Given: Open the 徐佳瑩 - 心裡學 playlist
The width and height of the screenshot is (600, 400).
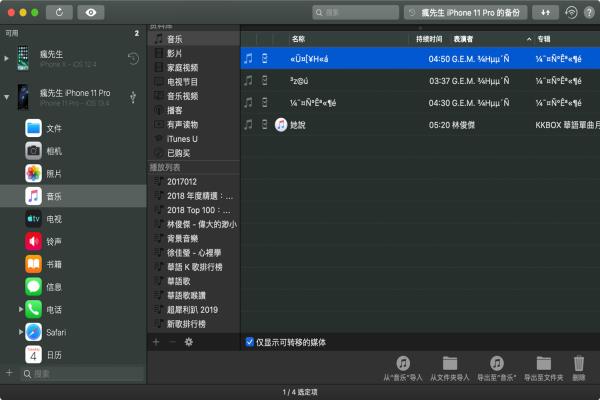Looking at the screenshot, I should [194, 253].
